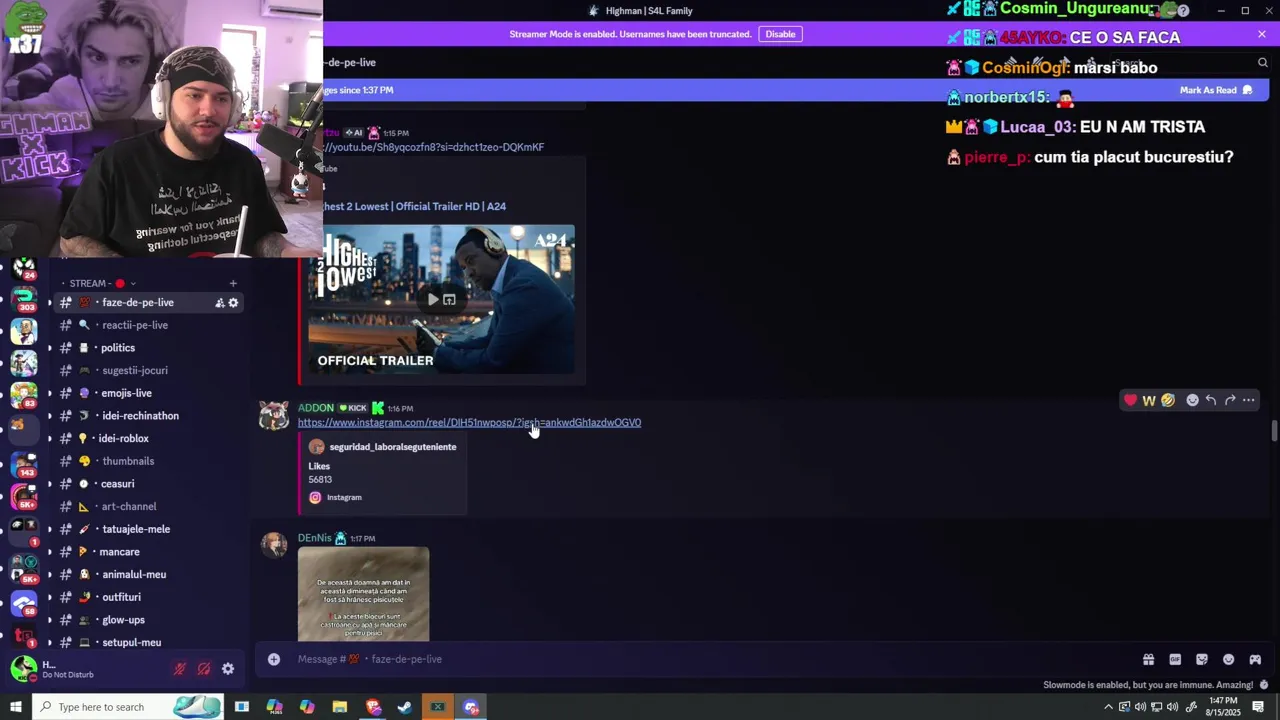1280x720 pixels.
Task: Dismiss streamer mode banner
Action: click(1262, 34)
